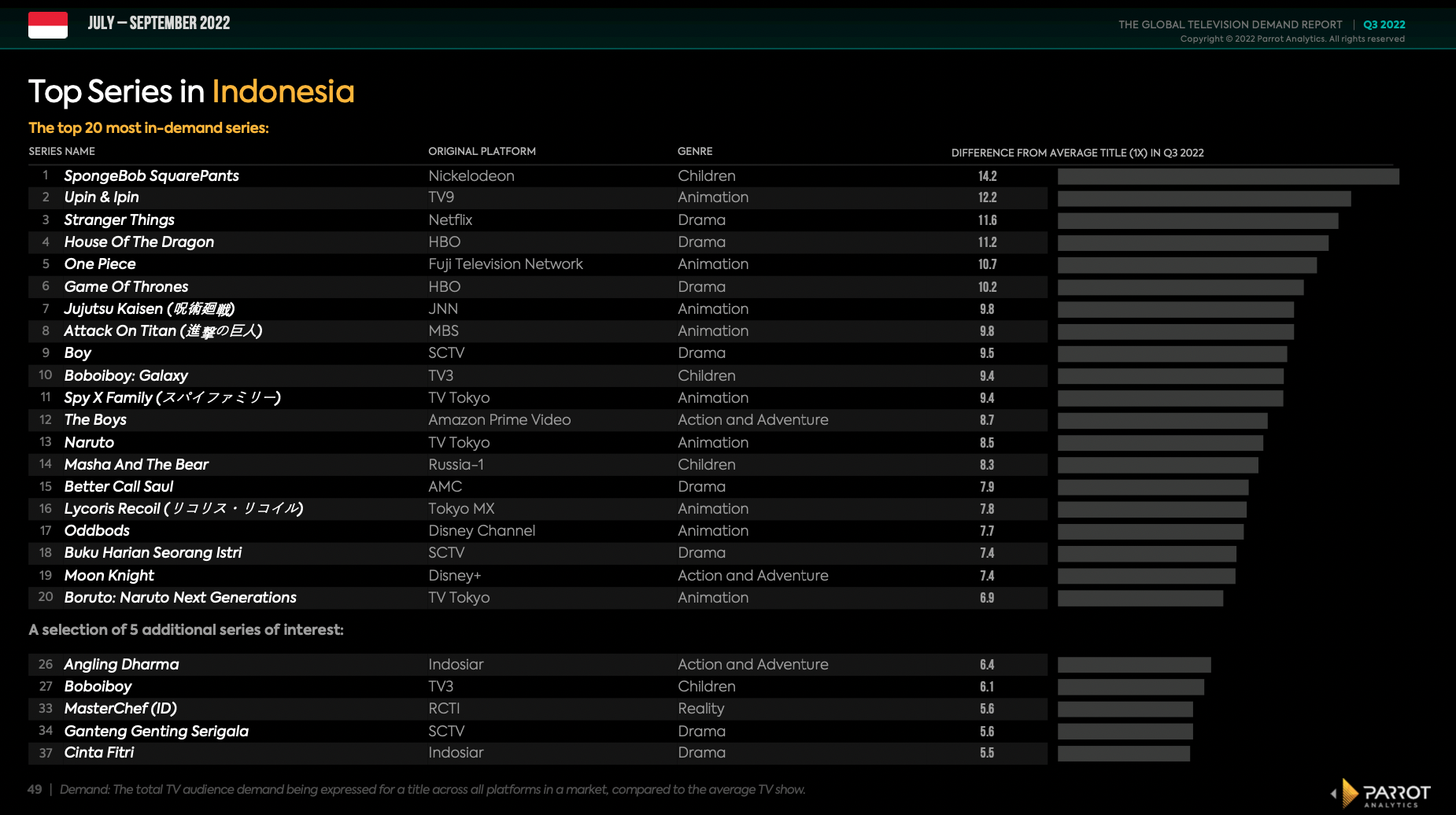This screenshot has width=1456, height=815.
Task: Click the Cinta Fitri demand bar
Action: point(1124,753)
